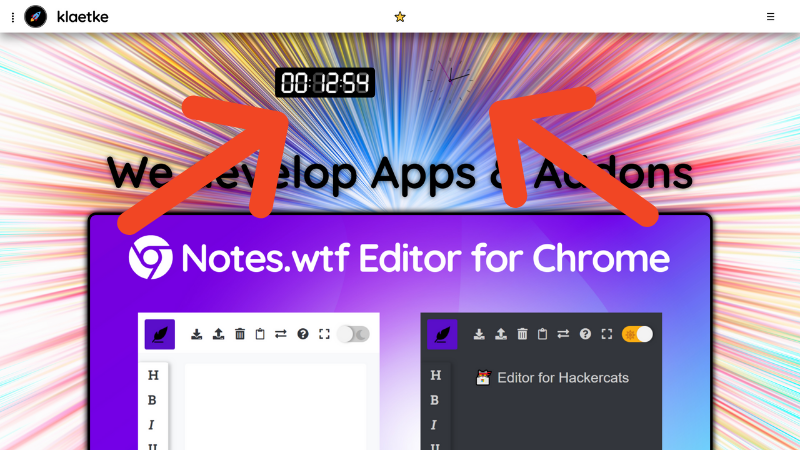Click the upload icon in the light editor

click(x=218, y=334)
